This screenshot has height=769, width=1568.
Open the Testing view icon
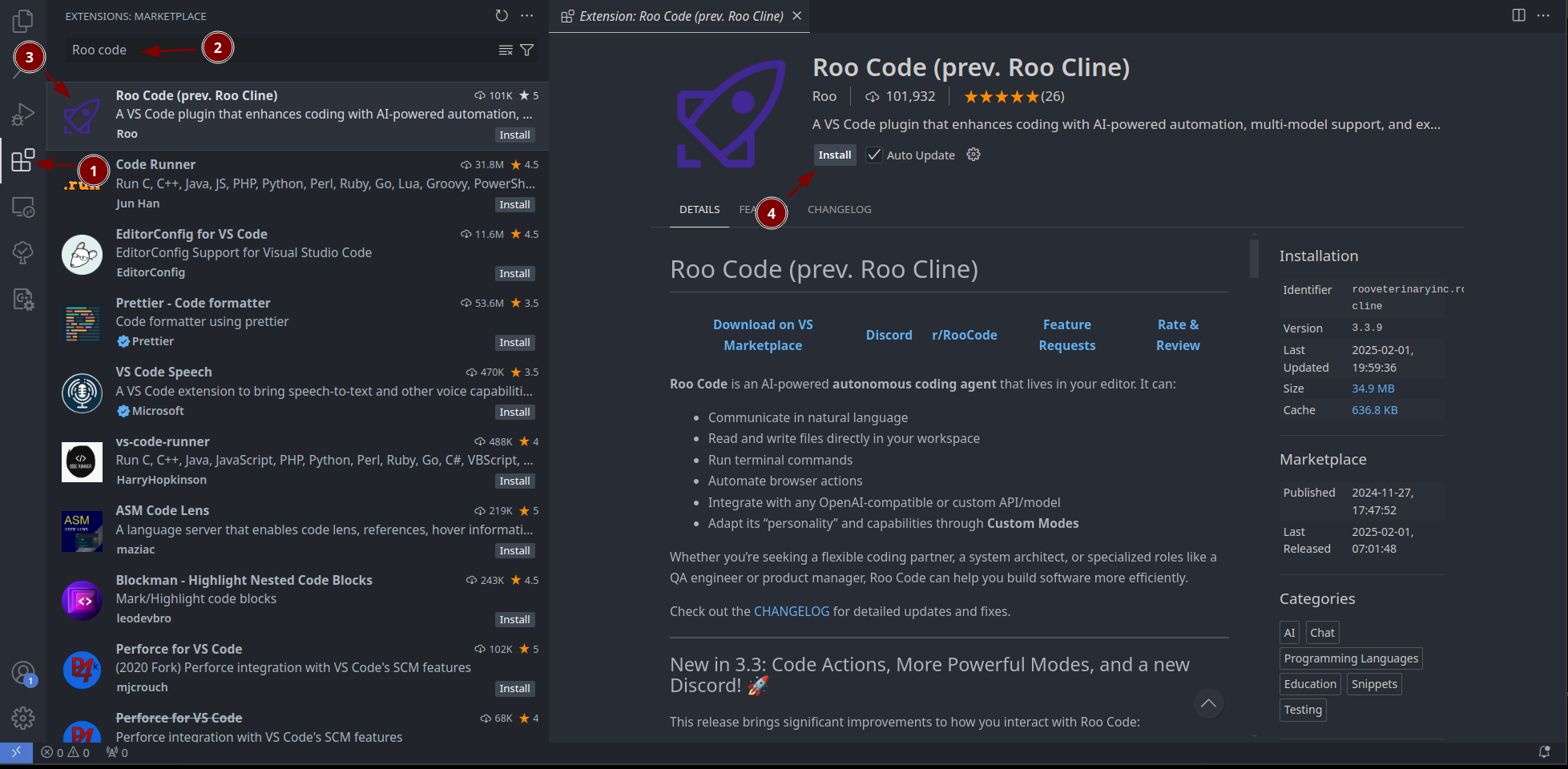click(23, 253)
